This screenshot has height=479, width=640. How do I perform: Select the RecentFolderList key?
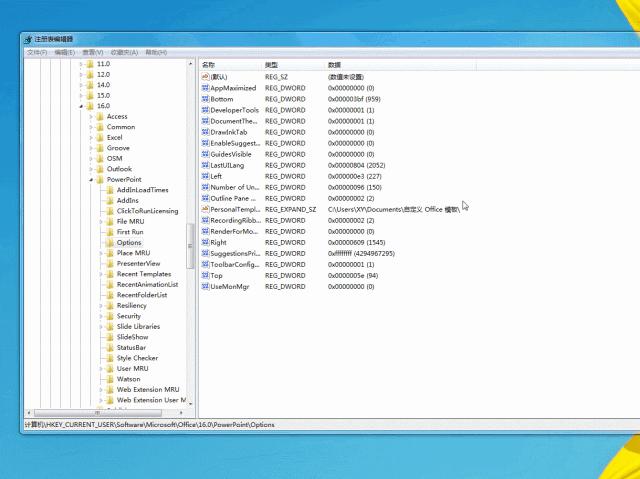click(x=142, y=295)
